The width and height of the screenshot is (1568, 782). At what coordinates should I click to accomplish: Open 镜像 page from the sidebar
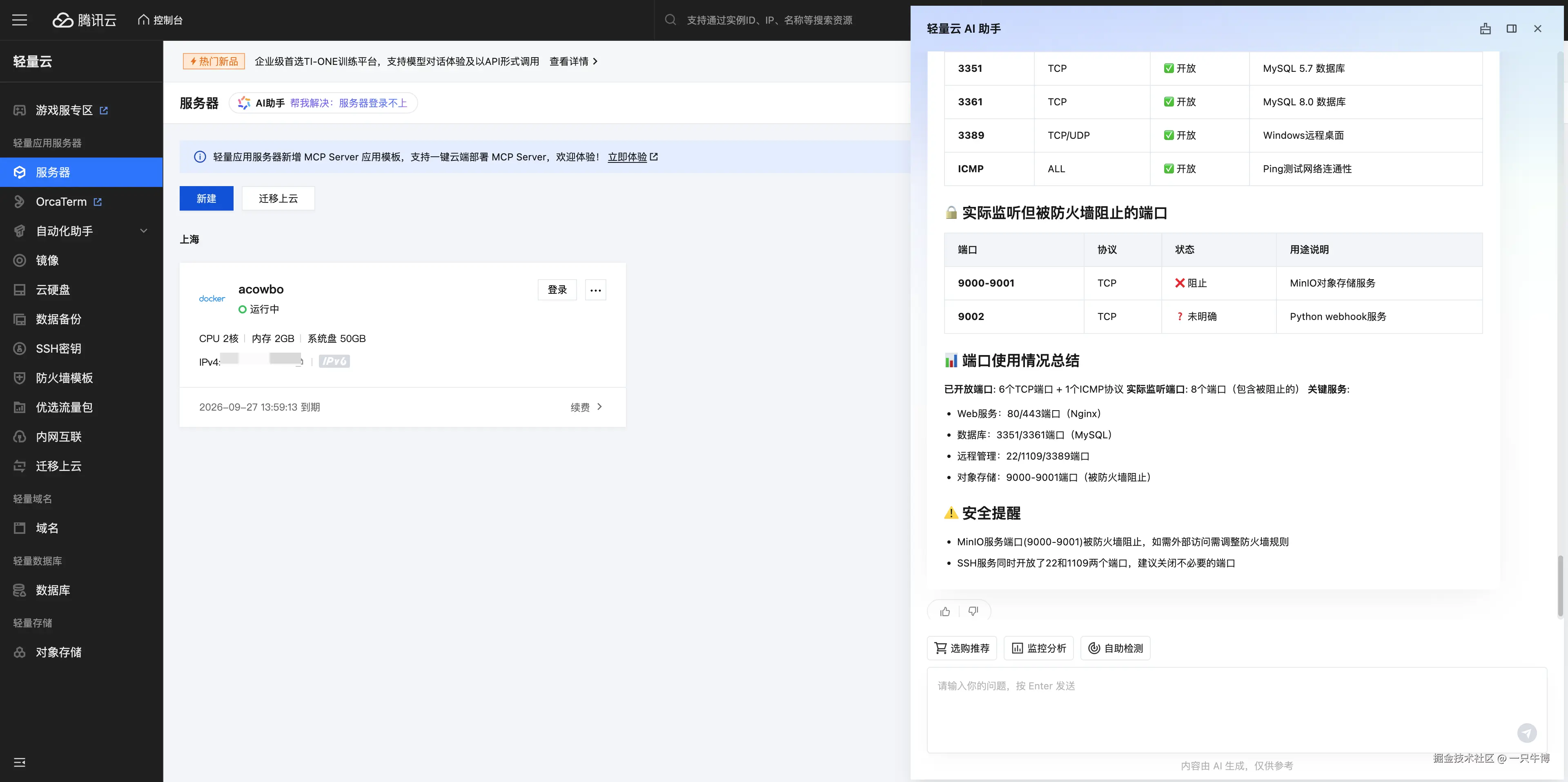tap(47, 260)
